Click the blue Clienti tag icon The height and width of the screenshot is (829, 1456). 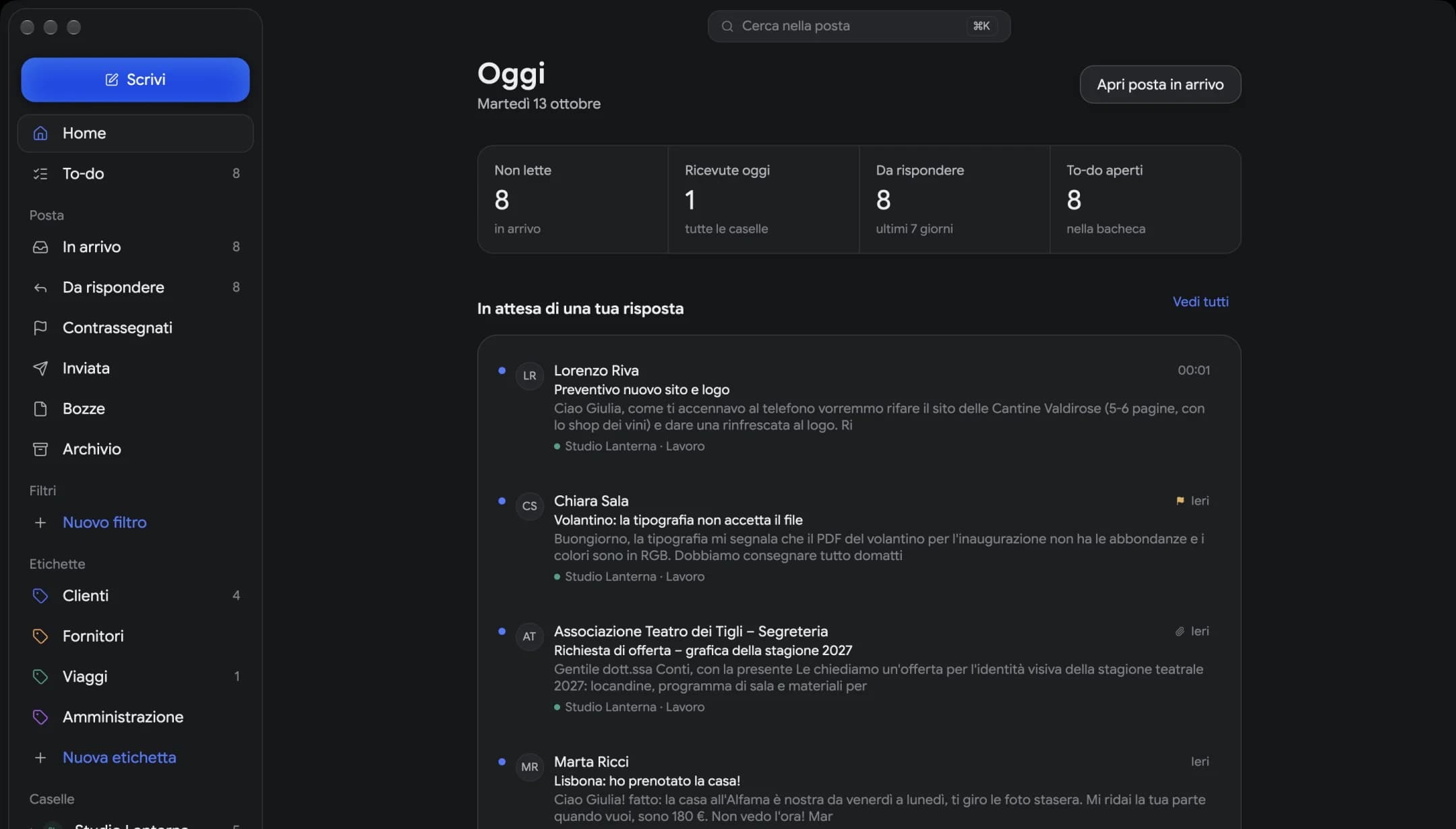click(x=40, y=596)
